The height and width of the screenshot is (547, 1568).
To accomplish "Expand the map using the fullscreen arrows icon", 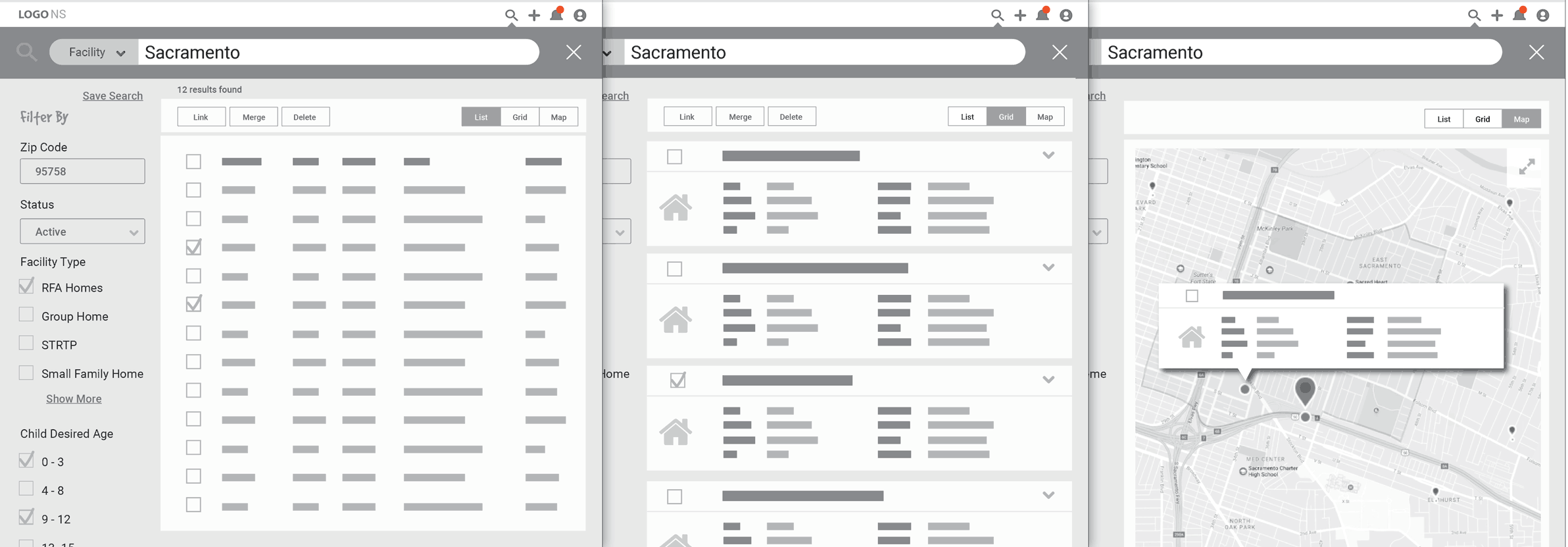I will click(x=1527, y=167).
